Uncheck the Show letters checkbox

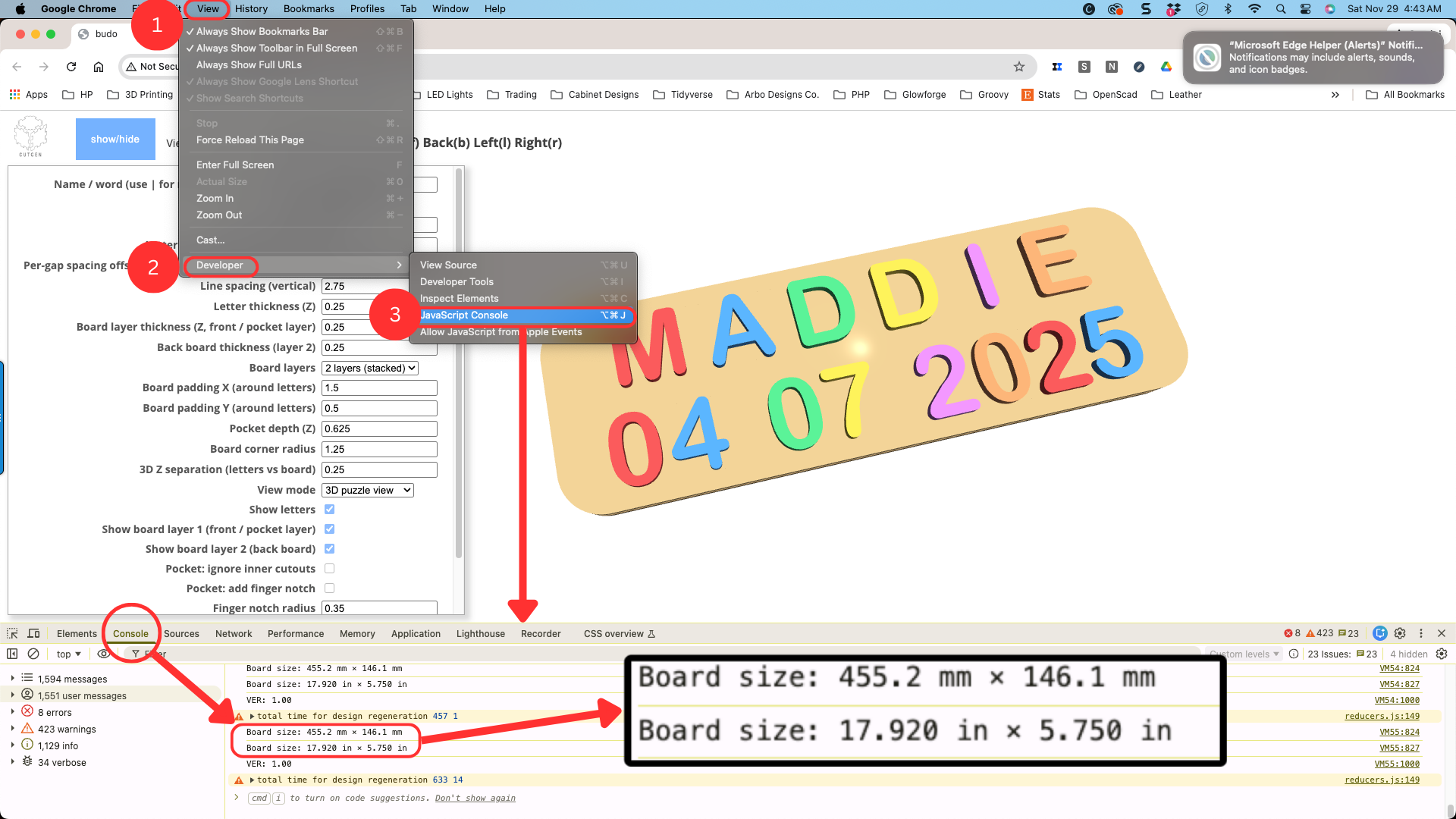[x=329, y=510]
